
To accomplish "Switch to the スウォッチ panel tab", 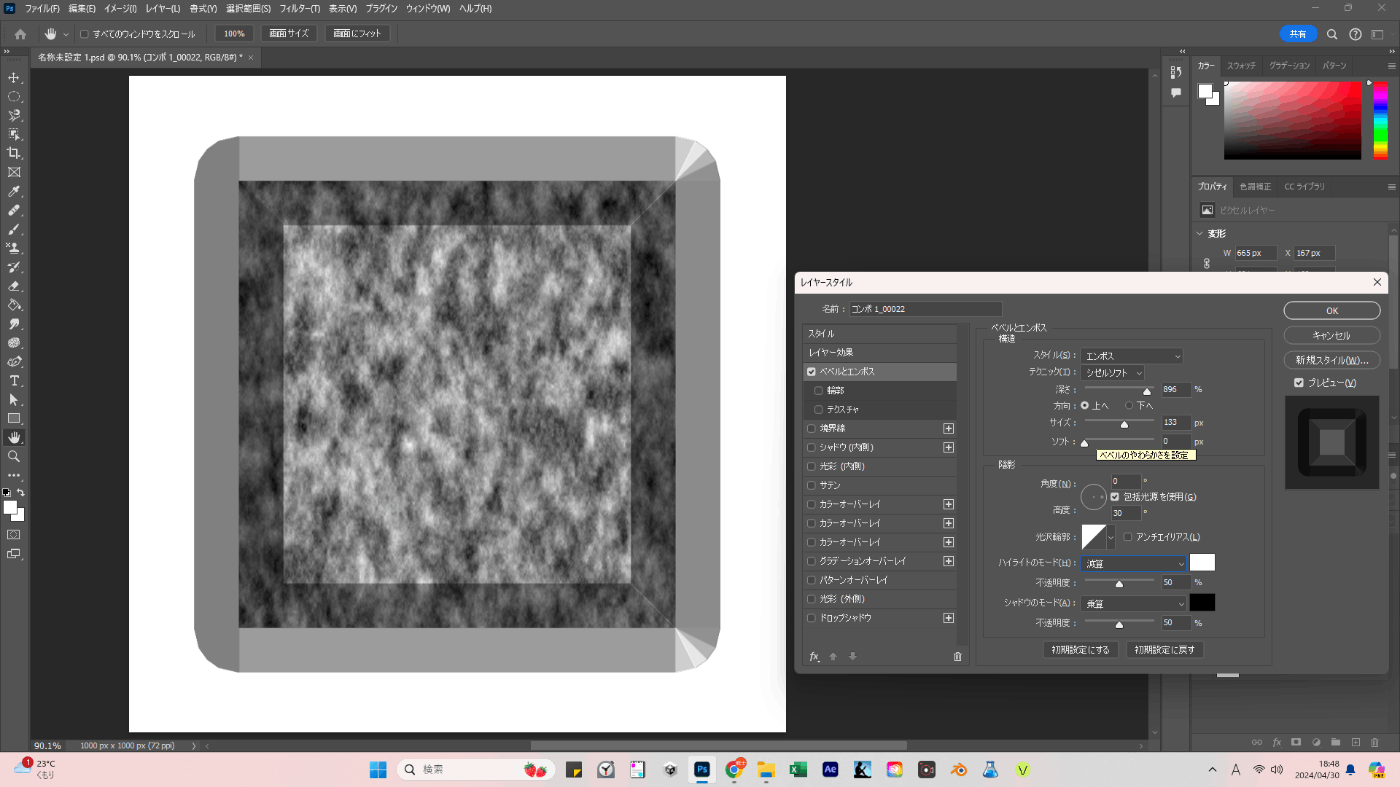I will [x=1241, y=65].
